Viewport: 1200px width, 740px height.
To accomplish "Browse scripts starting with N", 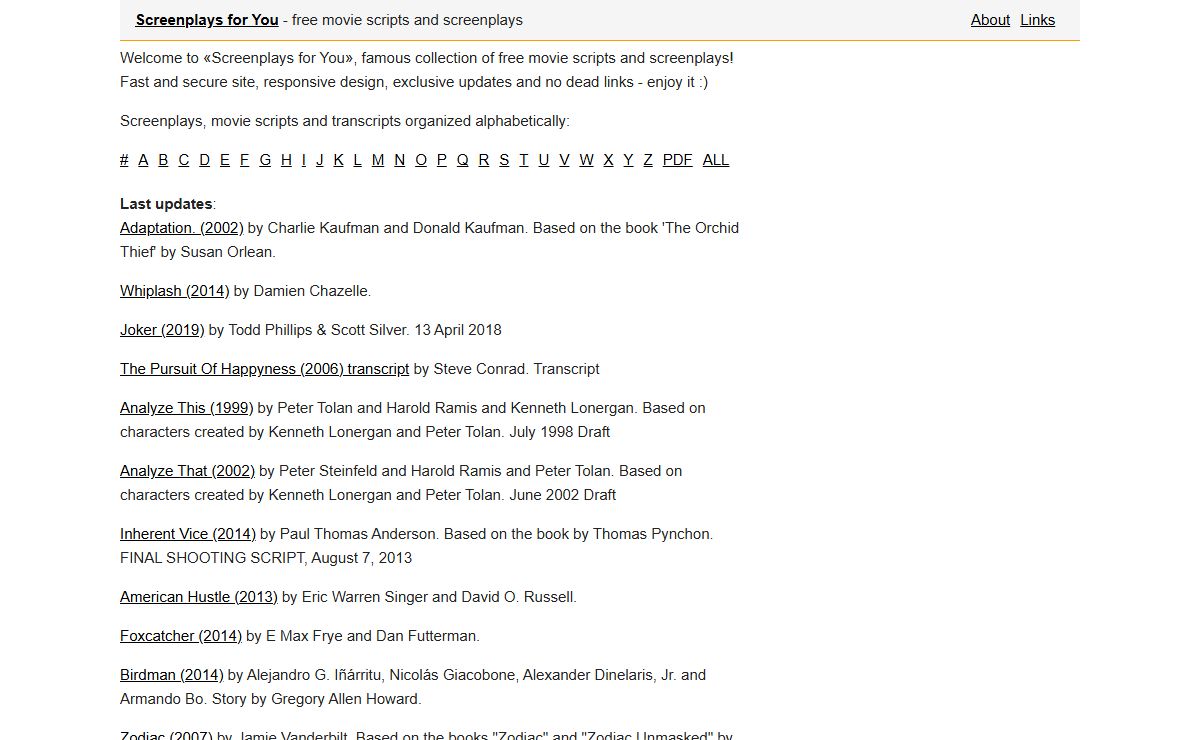I will 399,160.
